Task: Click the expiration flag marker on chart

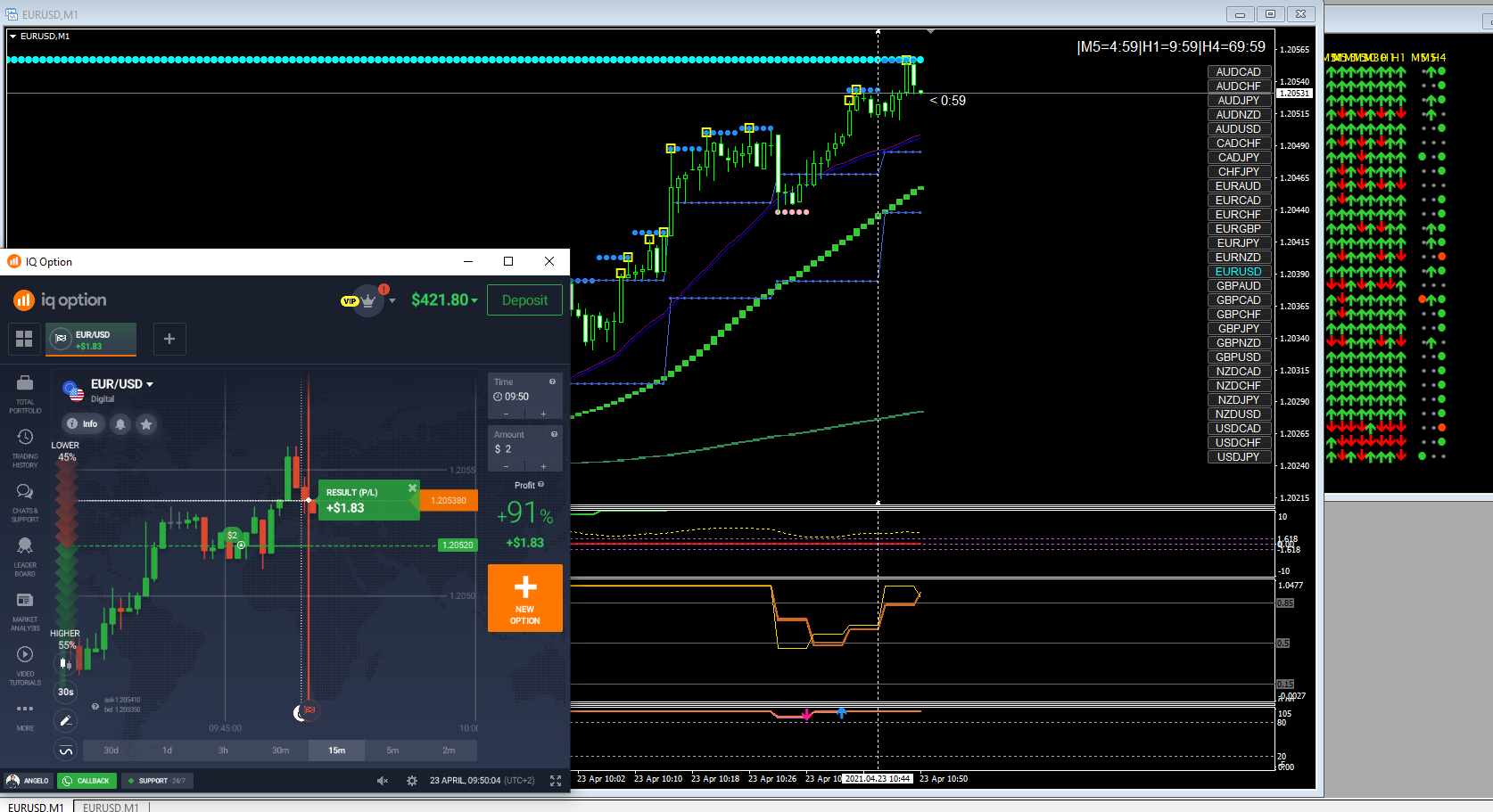Action: click(309, 710)
